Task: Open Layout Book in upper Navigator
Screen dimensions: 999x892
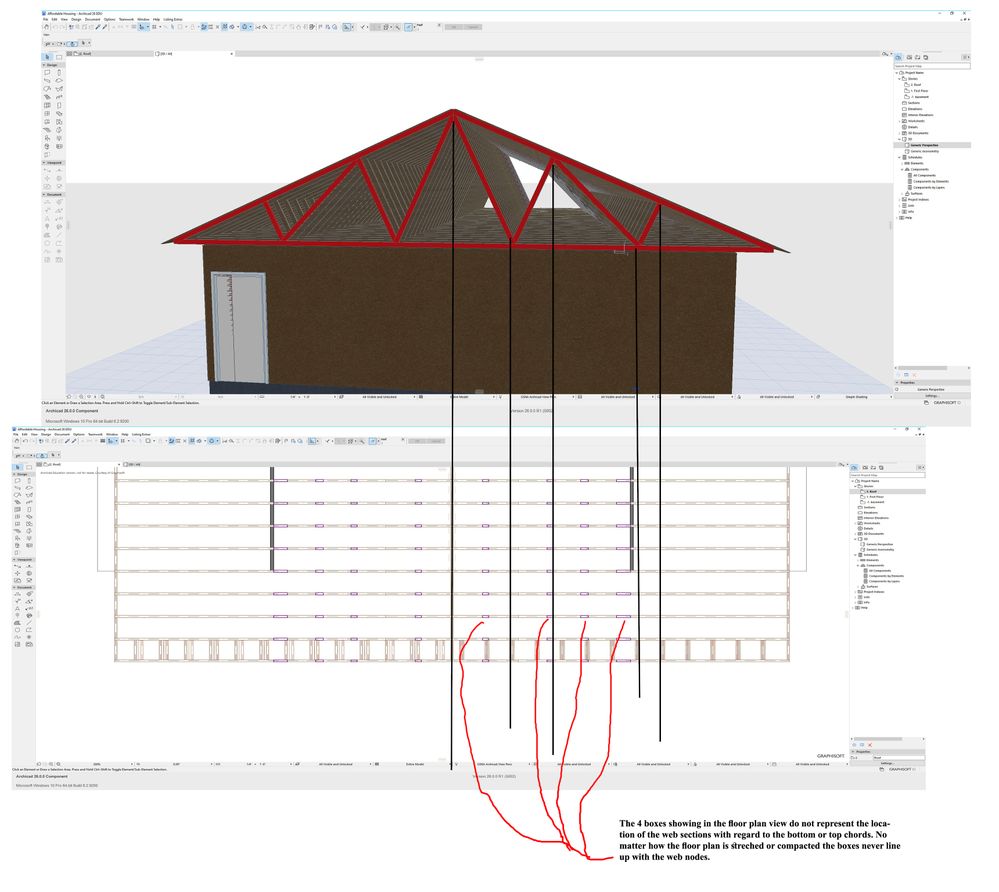Action: tap(917, 57)
